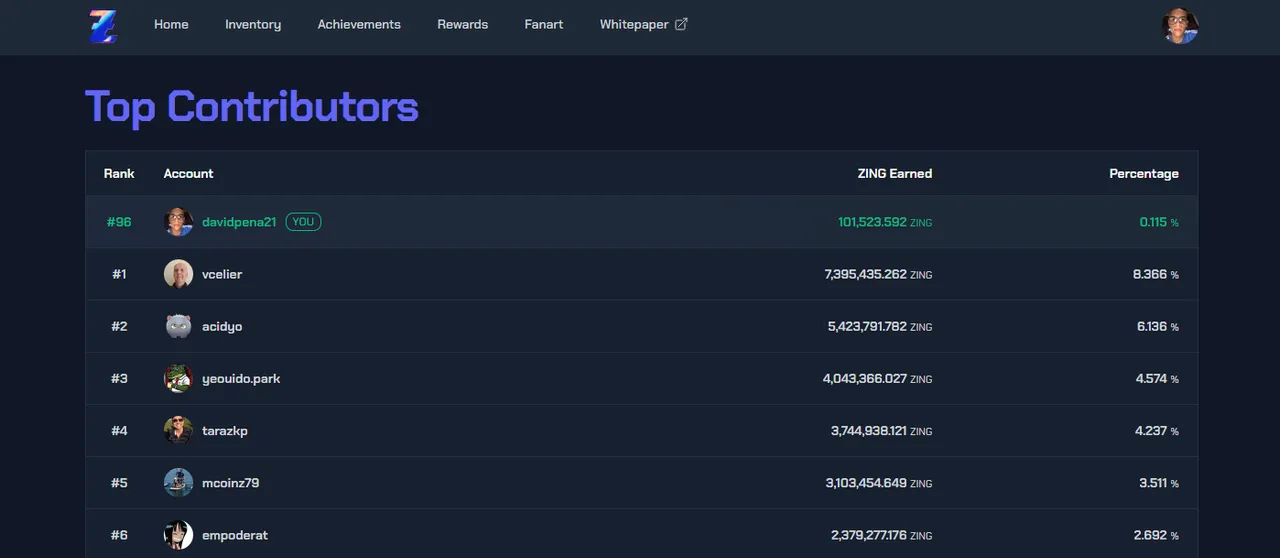Click acidyo's cat avatar
Viewport: 1280px width, 558px height.
click(x=178, y=326)
